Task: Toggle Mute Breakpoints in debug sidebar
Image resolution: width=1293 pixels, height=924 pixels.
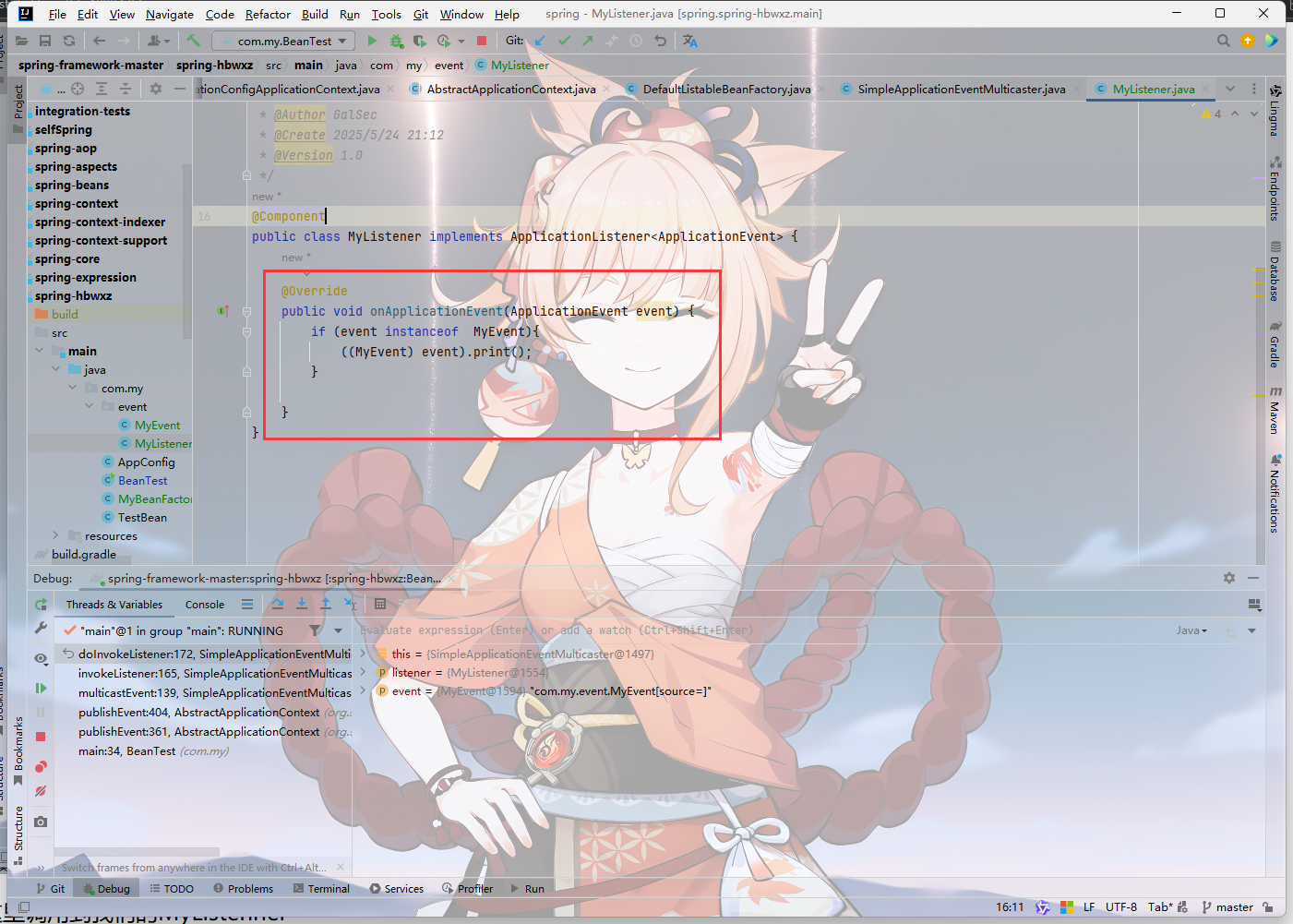Action: click(41, 791)
